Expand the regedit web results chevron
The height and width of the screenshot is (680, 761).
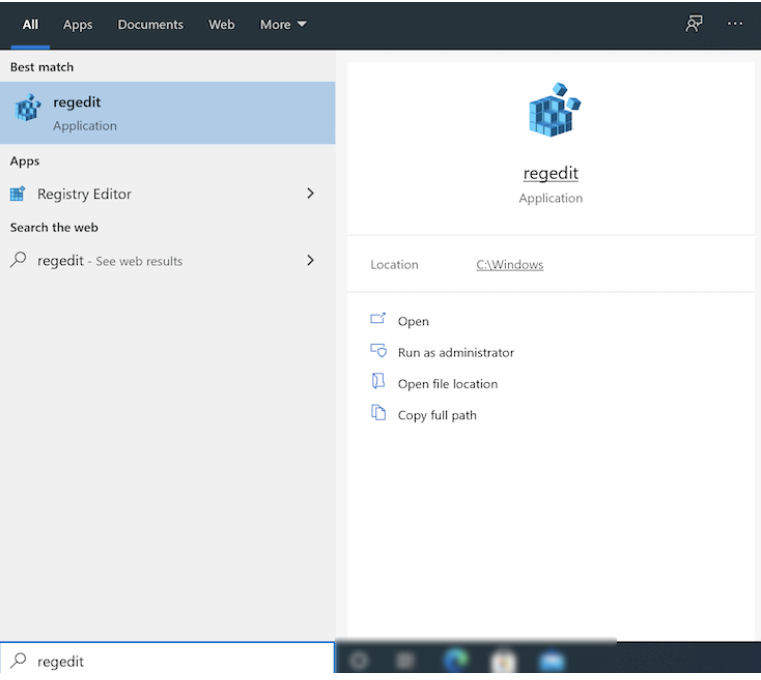coord(311,260)
